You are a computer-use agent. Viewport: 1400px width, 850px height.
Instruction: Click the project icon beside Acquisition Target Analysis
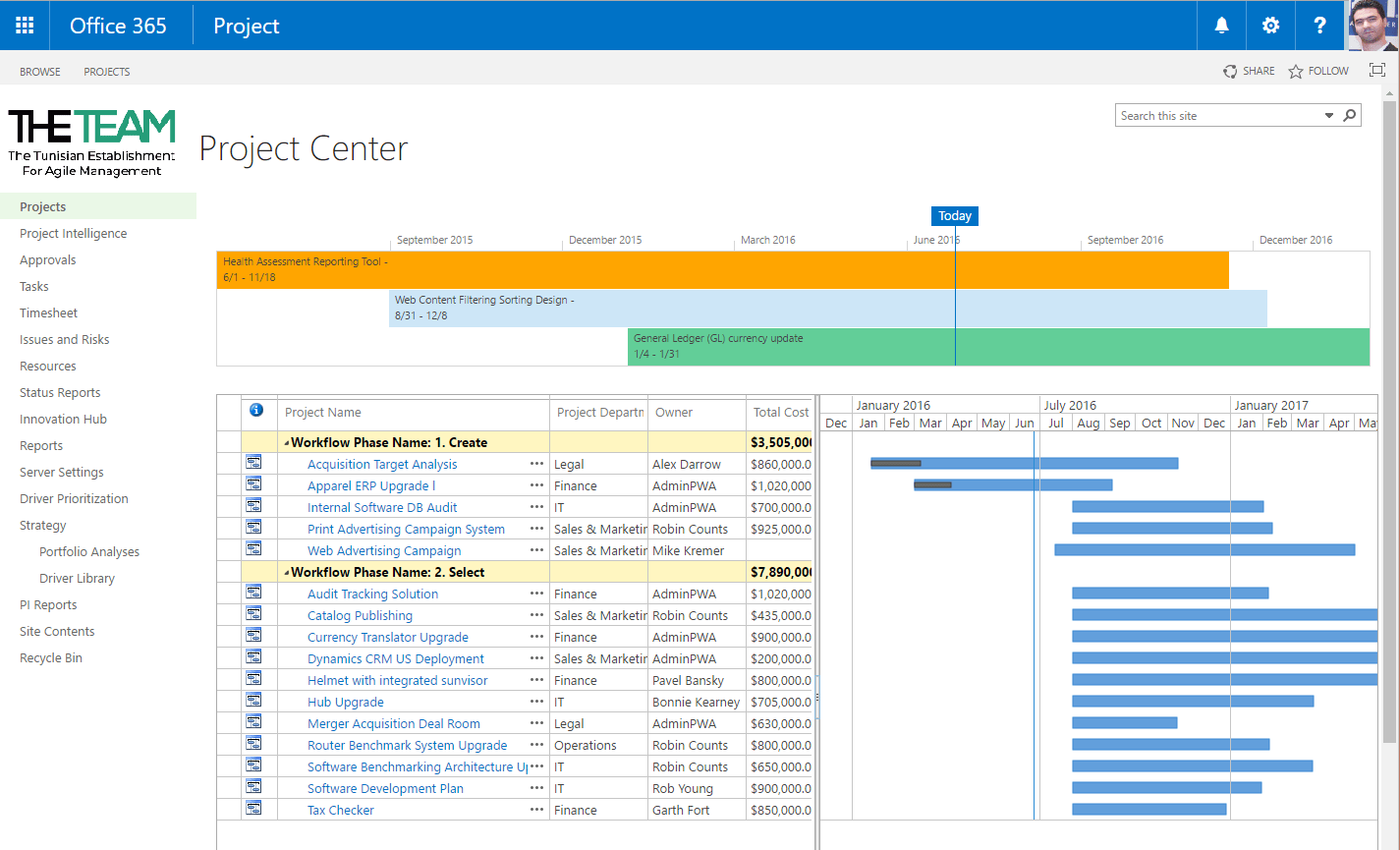pos(253,464)
